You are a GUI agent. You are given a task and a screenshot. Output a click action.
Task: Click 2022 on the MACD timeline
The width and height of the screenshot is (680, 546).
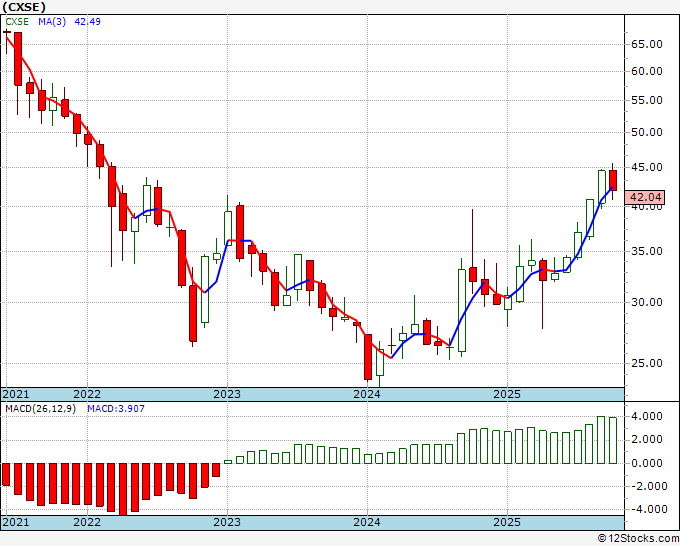point(87,522)
